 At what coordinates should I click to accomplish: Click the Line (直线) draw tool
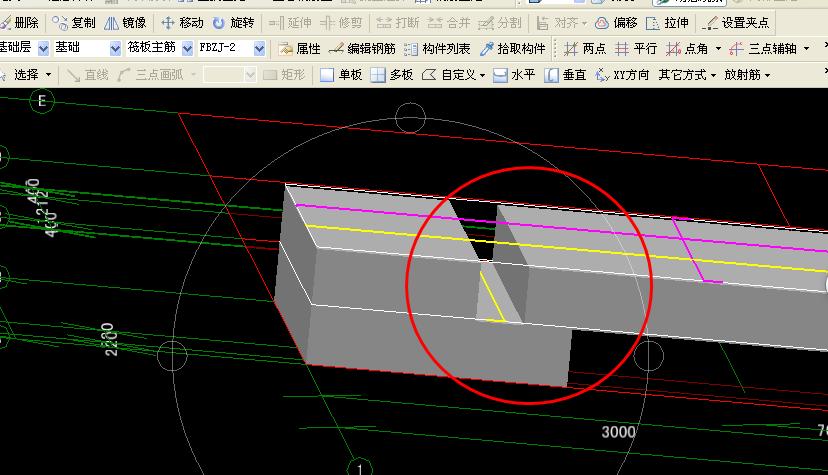point(88,74)
